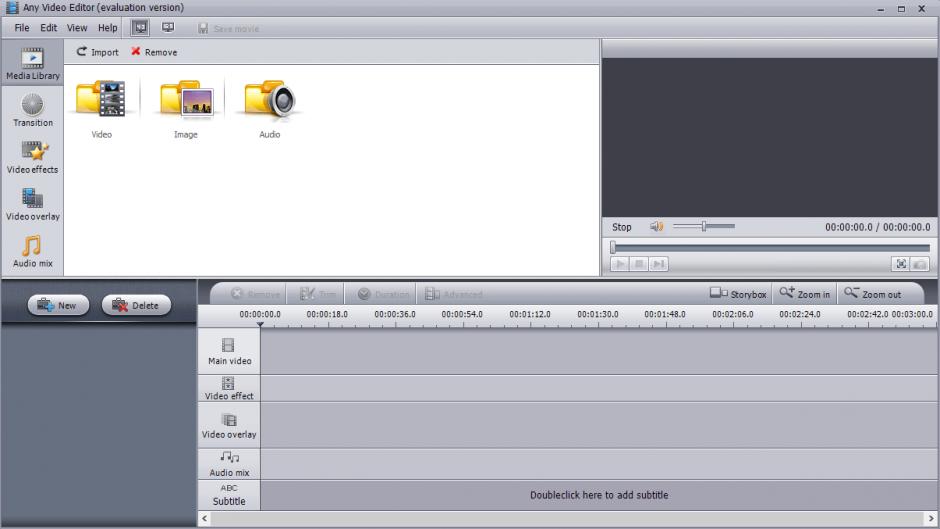Select the Subtitle track header
Screen dimensions: 940x529
coord(229,495)
